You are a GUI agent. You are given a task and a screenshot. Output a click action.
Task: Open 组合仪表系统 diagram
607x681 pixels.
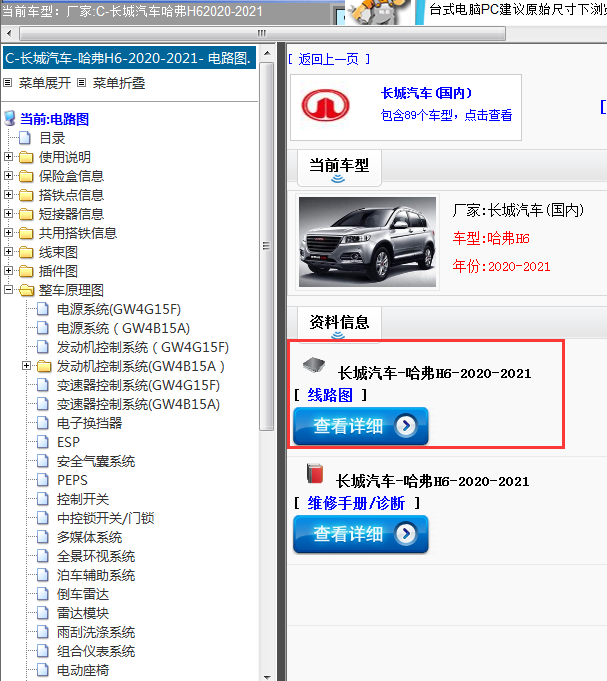click(96, 651)
